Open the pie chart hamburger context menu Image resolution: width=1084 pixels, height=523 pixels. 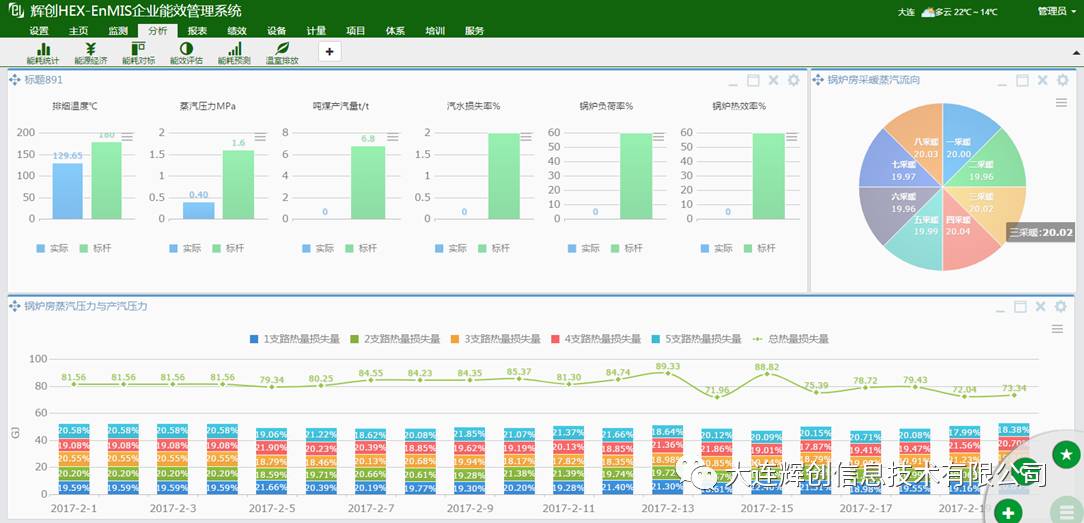[x=1061, y=102]
